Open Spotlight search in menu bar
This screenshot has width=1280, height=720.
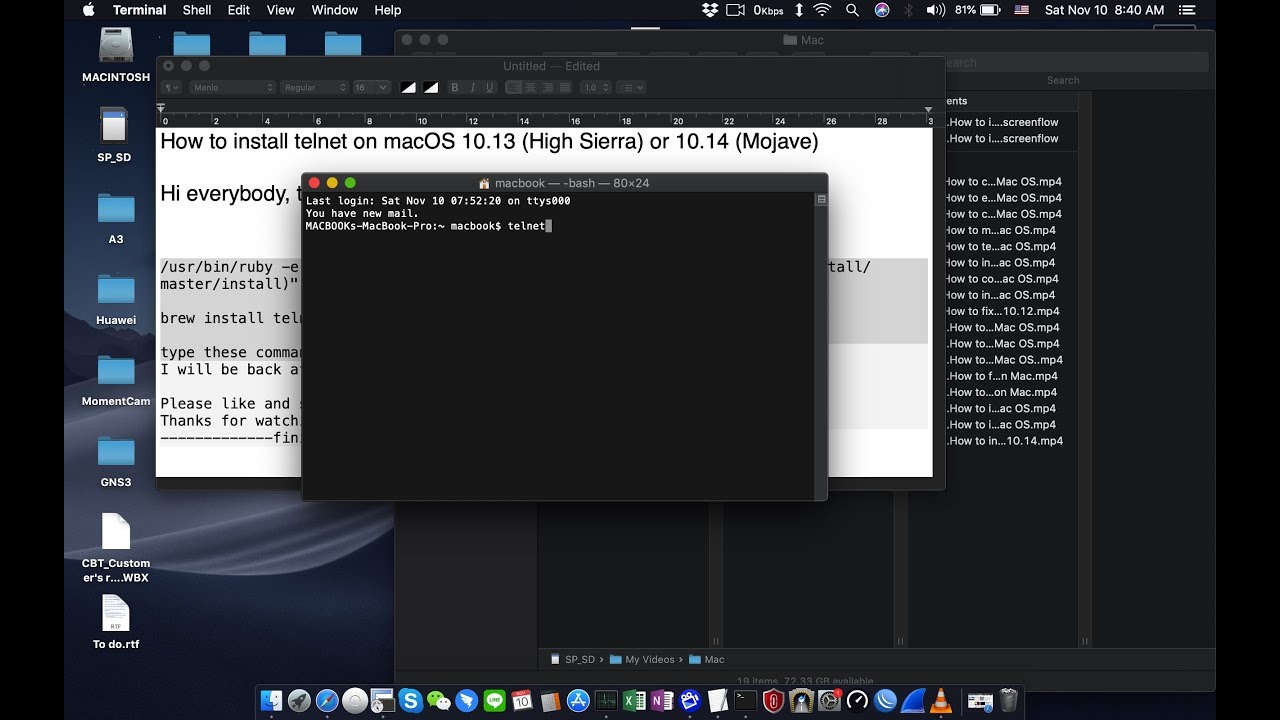coord(852,10)
